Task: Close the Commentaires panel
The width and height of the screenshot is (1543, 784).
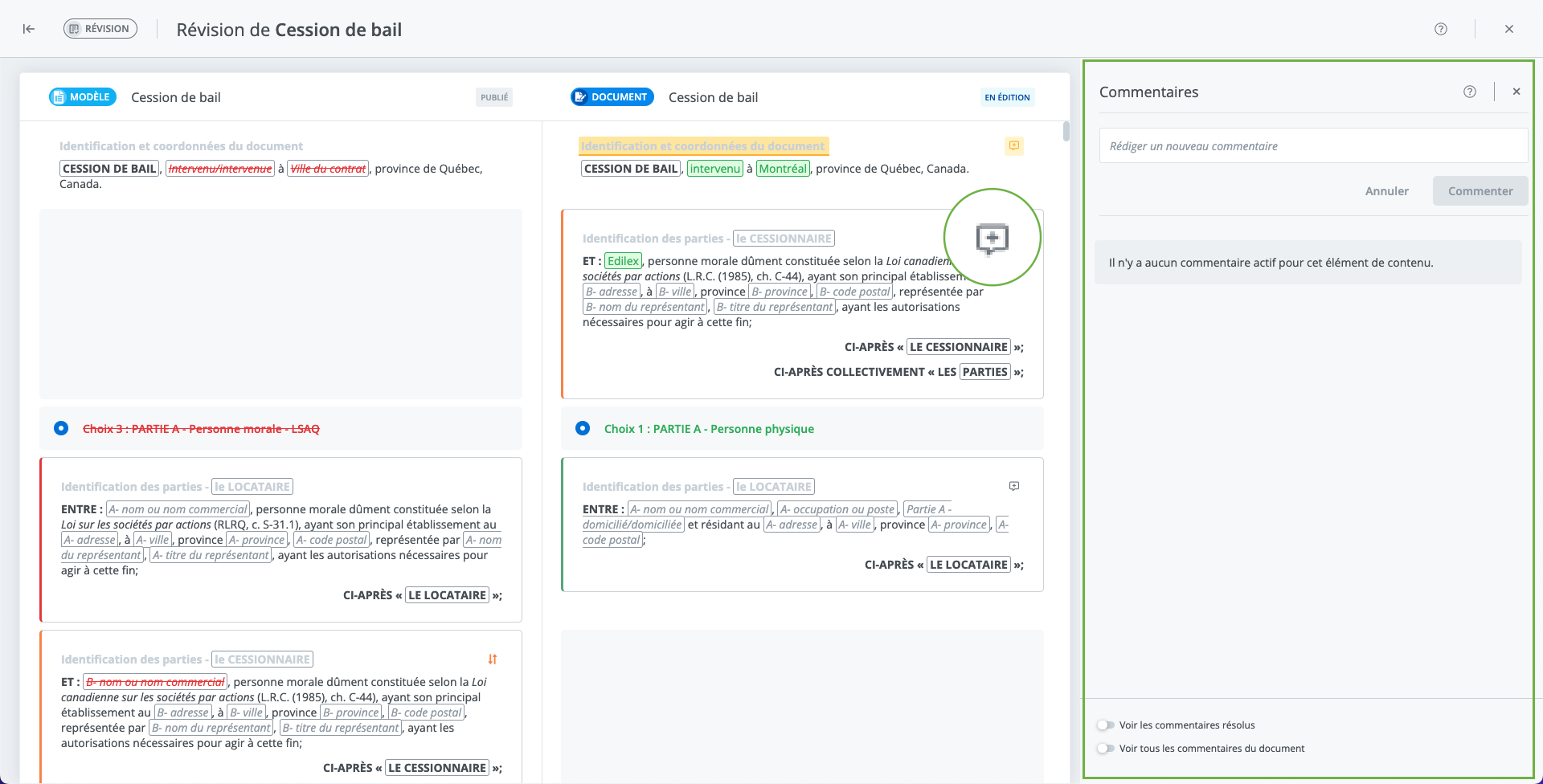Action: tap(1516, 92)
